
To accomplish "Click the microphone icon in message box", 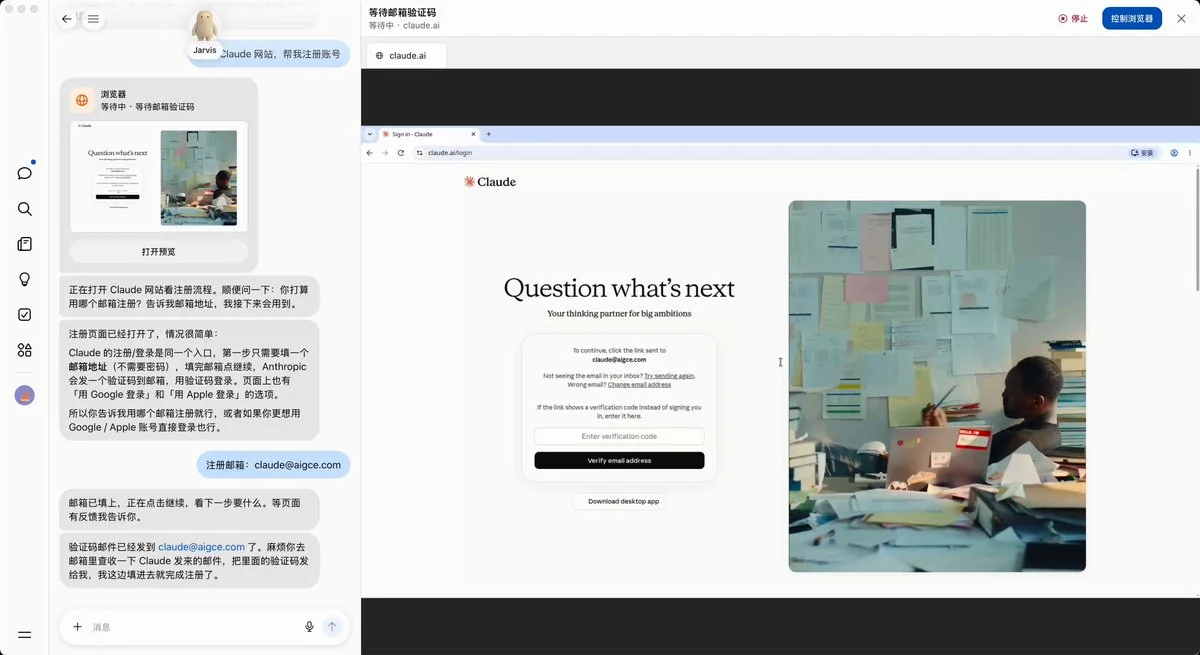I will click(x=310, y=627).
